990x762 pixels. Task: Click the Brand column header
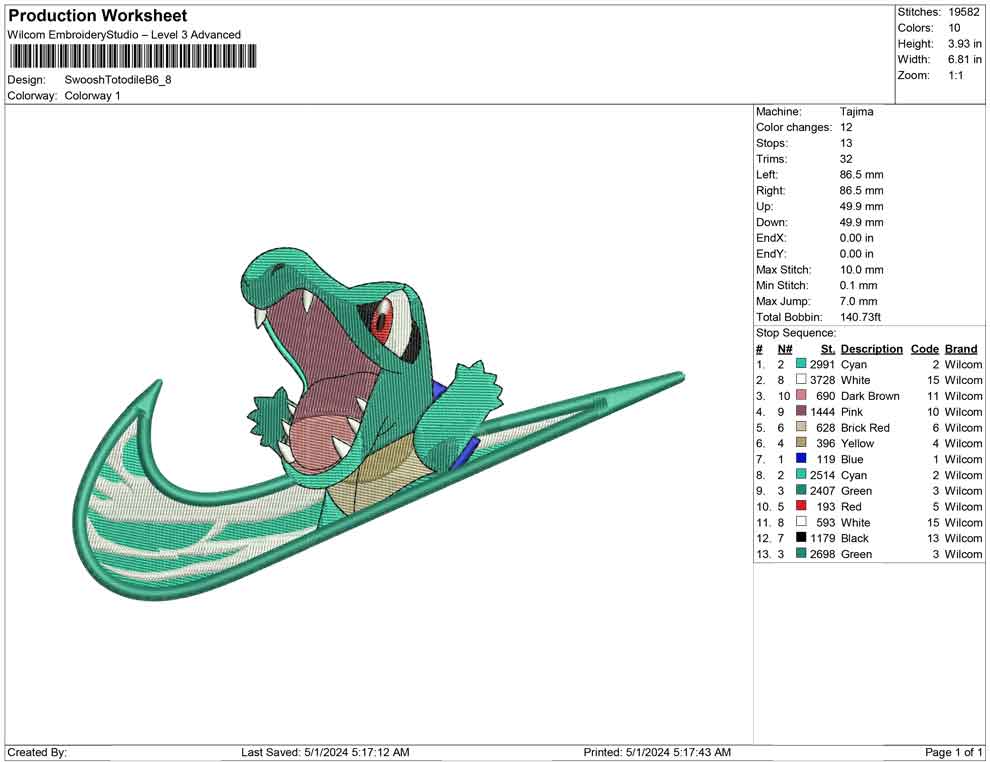(961, 349)
